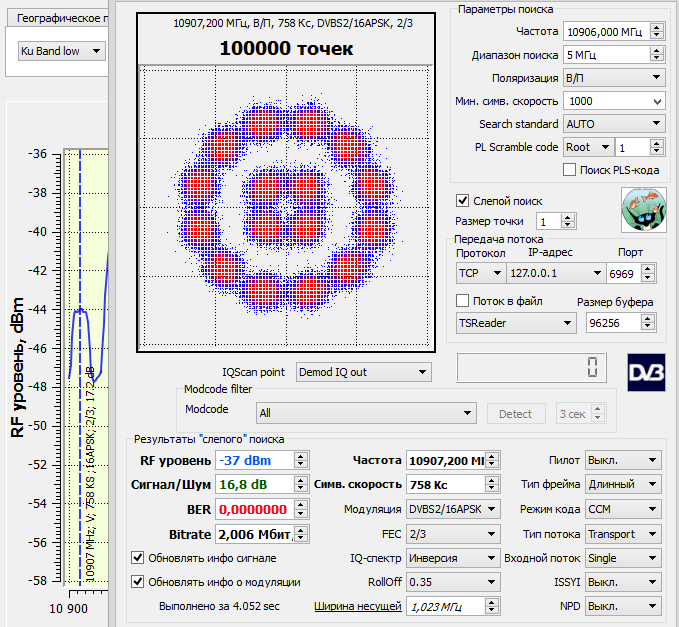Increase the search range 5 МГц stepper

656,50
